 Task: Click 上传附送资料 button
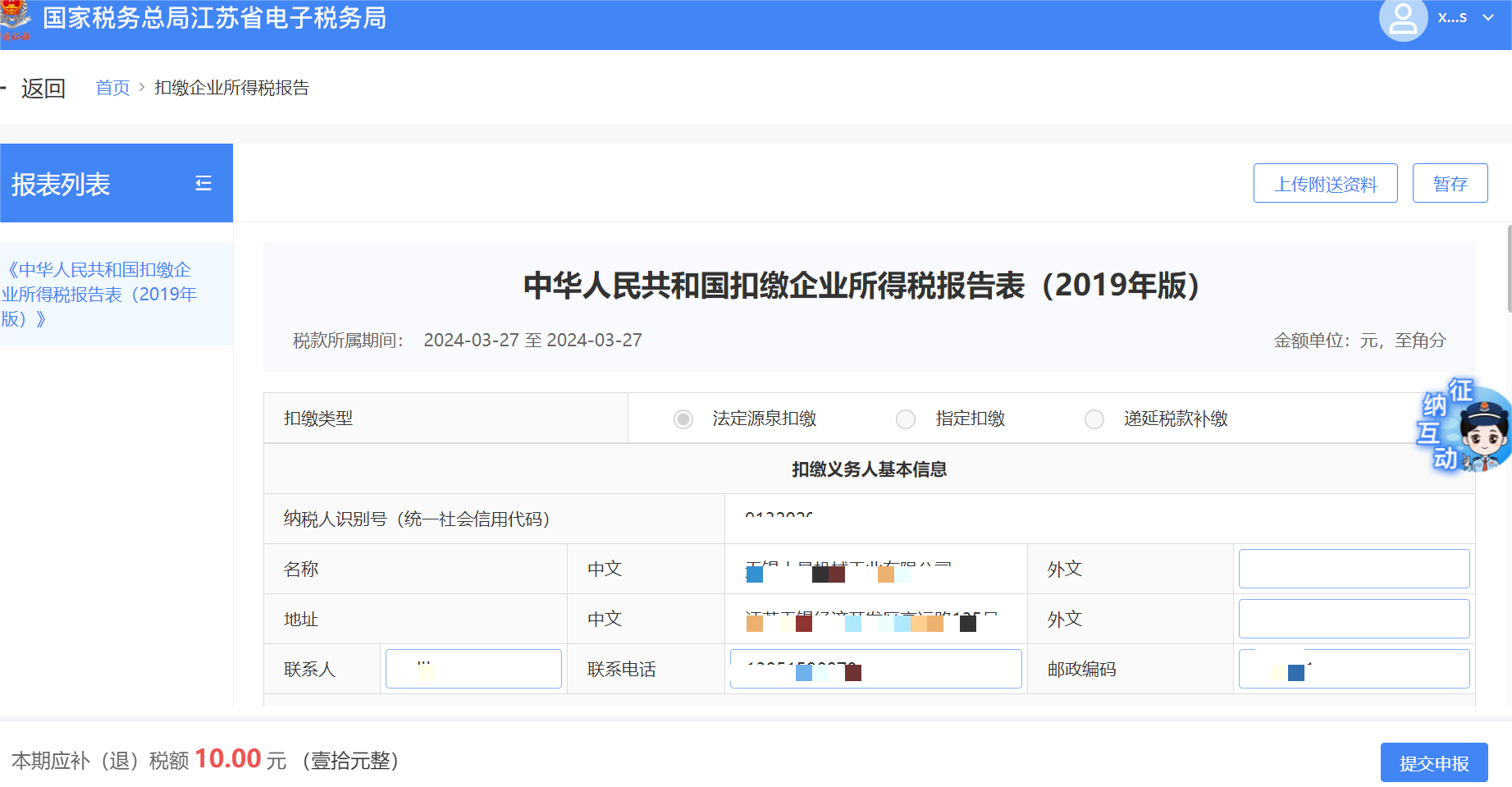coord(1325,184)
